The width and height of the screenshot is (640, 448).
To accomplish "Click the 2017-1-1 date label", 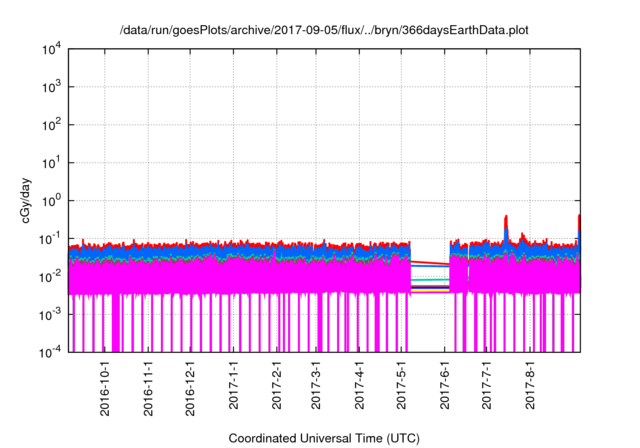I will 233,384.
